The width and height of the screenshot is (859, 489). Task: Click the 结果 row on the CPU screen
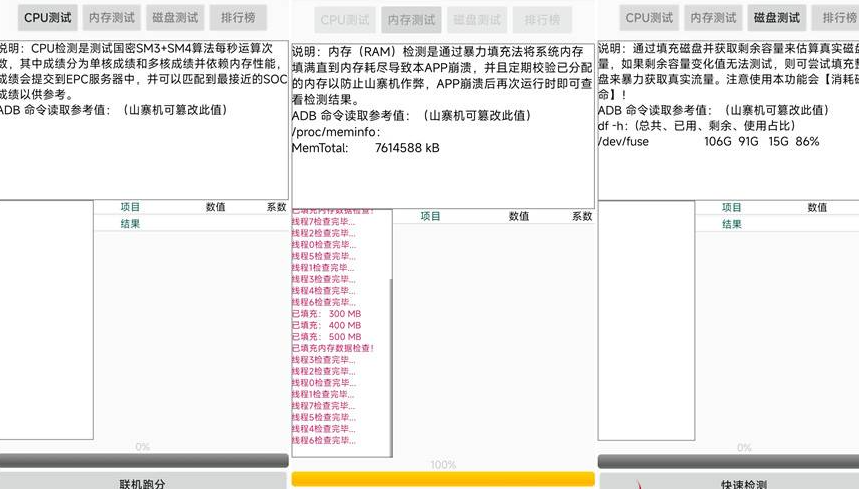click(192, 223)
